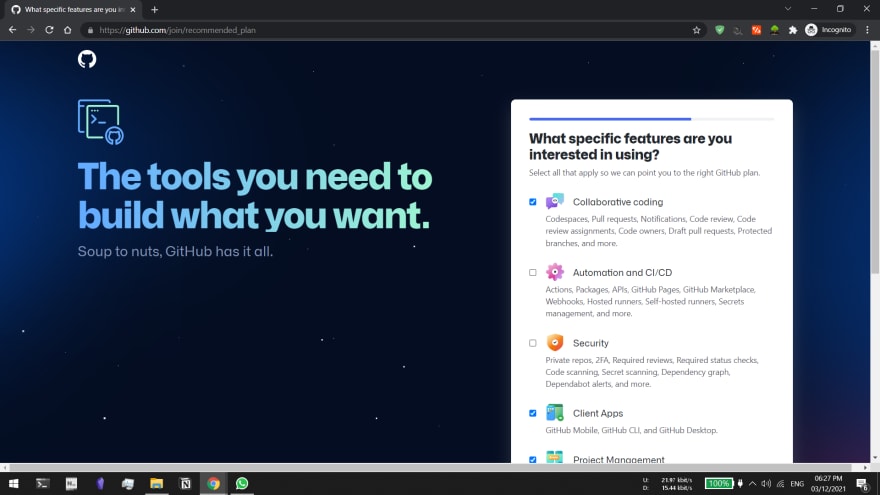Click the Client Apps label
The width and height of the screenshot is (880, 495).
[x=598, y=414]
